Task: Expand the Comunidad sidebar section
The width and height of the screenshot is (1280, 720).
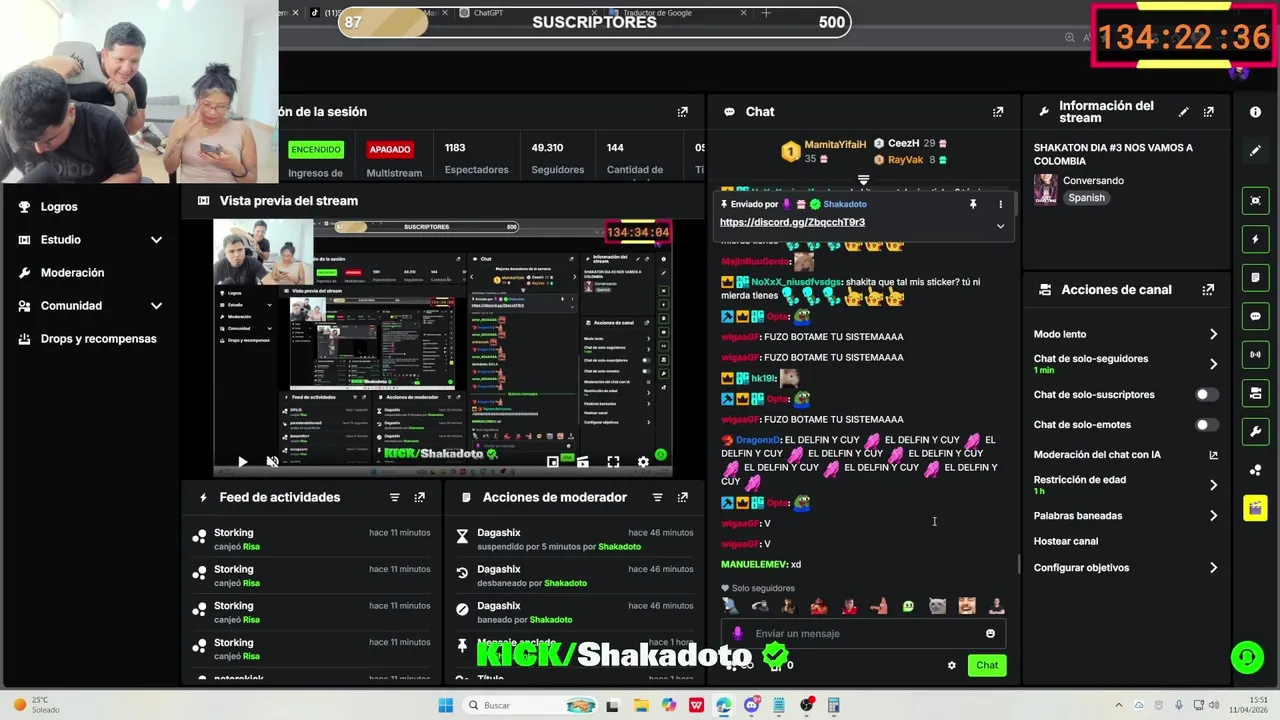Action: (x=156, y=306)
